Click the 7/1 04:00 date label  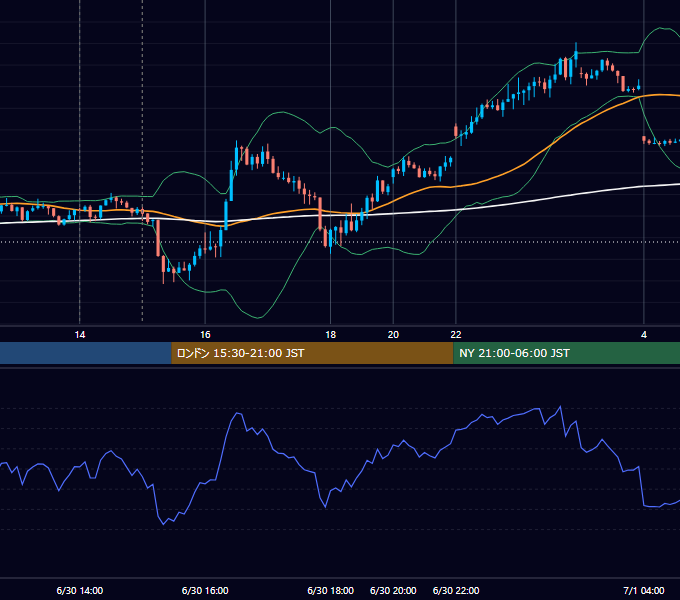pyautogui.click(x=644, y=590)
